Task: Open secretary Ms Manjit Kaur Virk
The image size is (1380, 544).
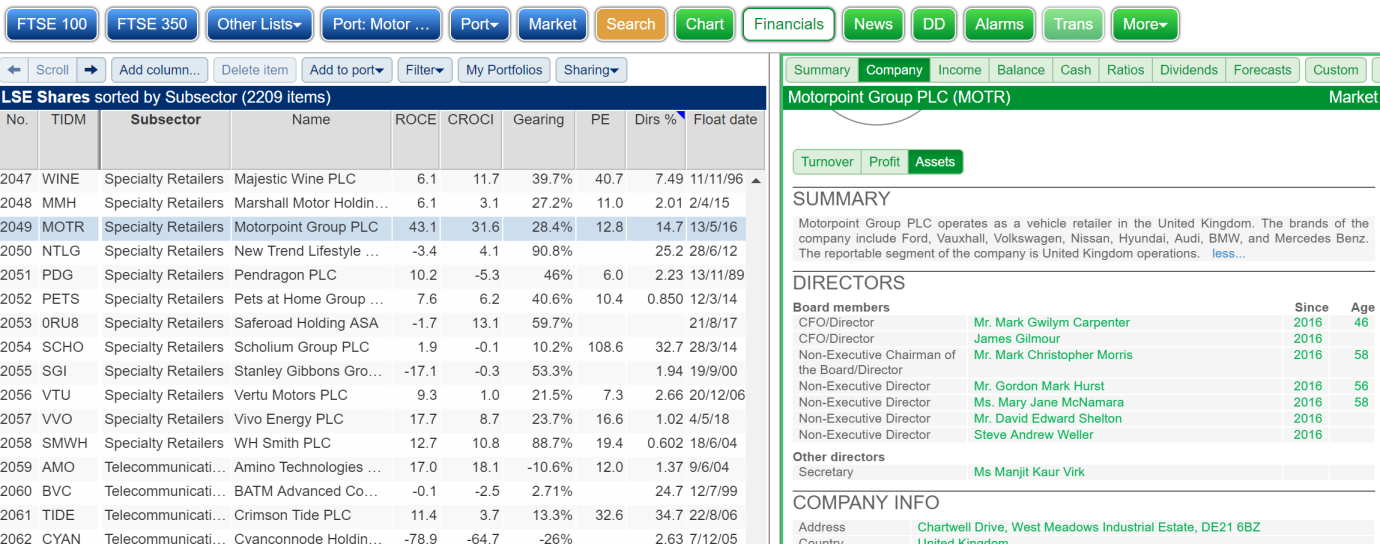Action: pyautogui.click(x=1029, y=472)
